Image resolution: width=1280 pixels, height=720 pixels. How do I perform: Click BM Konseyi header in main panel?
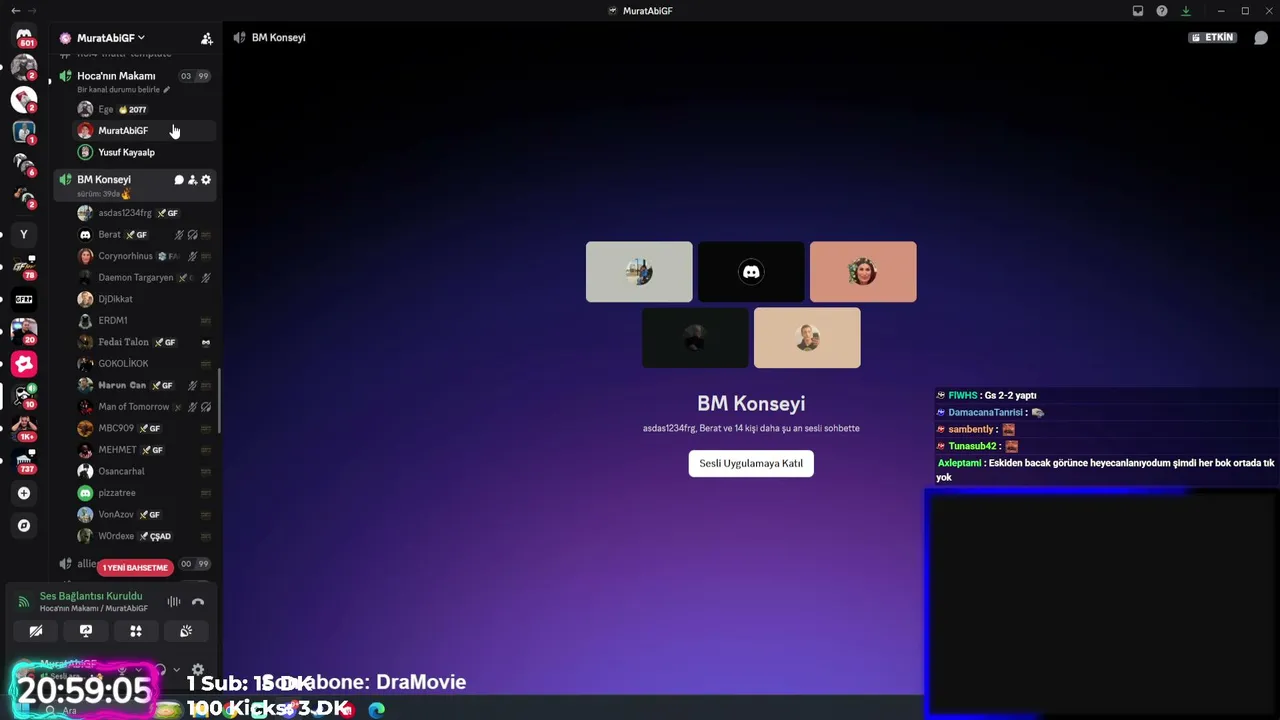[x=751, y=404]
